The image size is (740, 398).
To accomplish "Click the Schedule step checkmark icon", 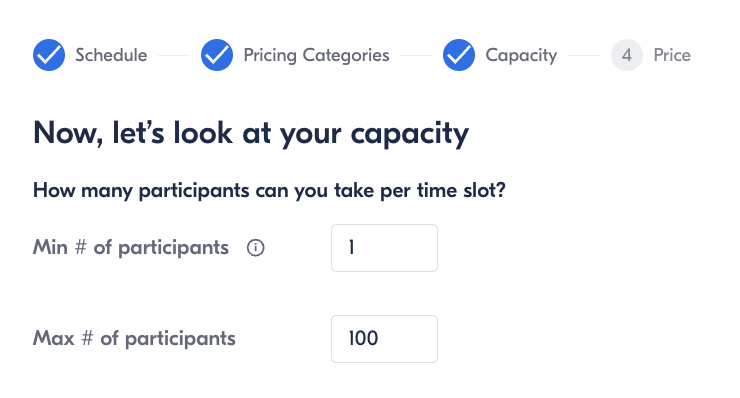I will [49, 55].
